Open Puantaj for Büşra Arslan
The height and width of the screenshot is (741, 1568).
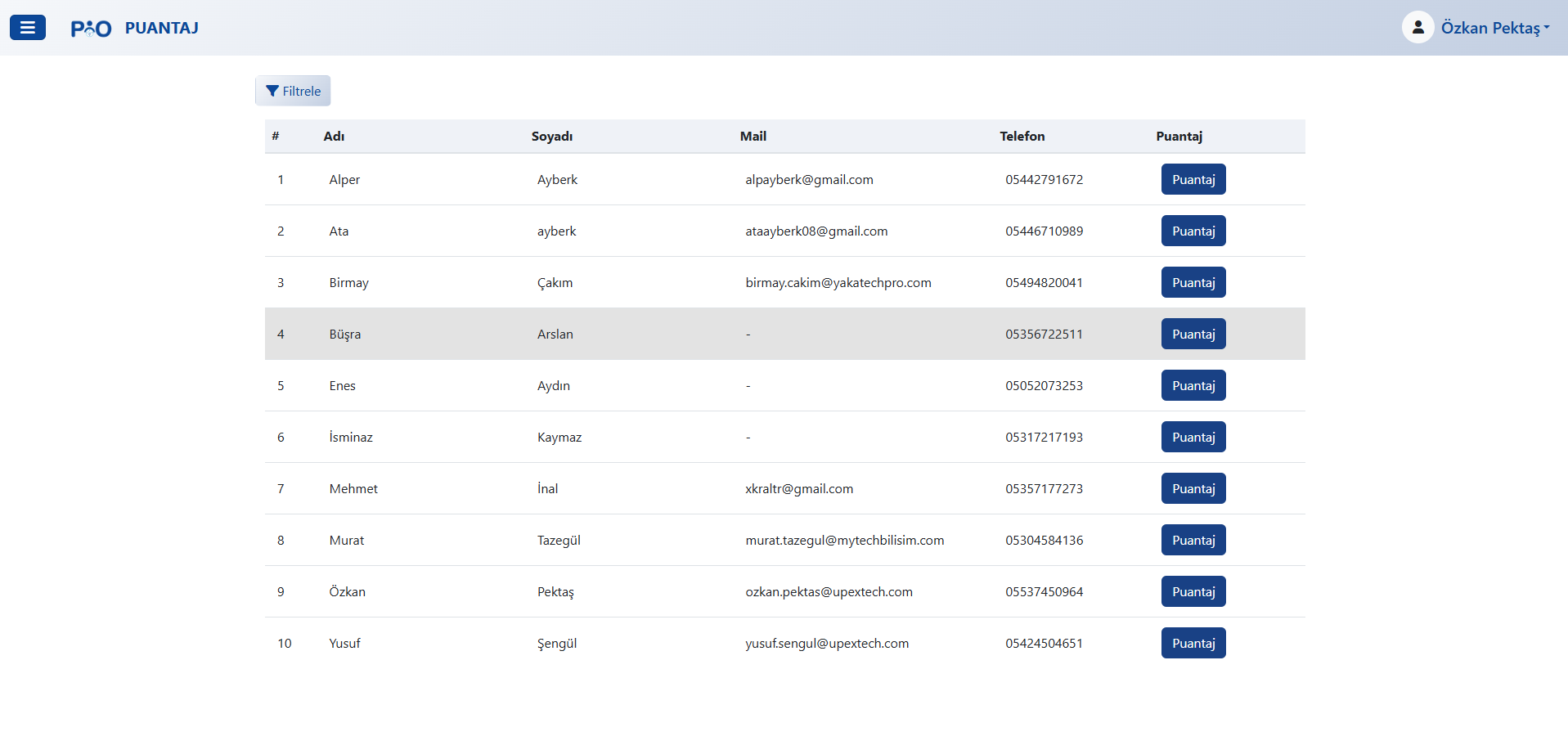[1193, 334]
